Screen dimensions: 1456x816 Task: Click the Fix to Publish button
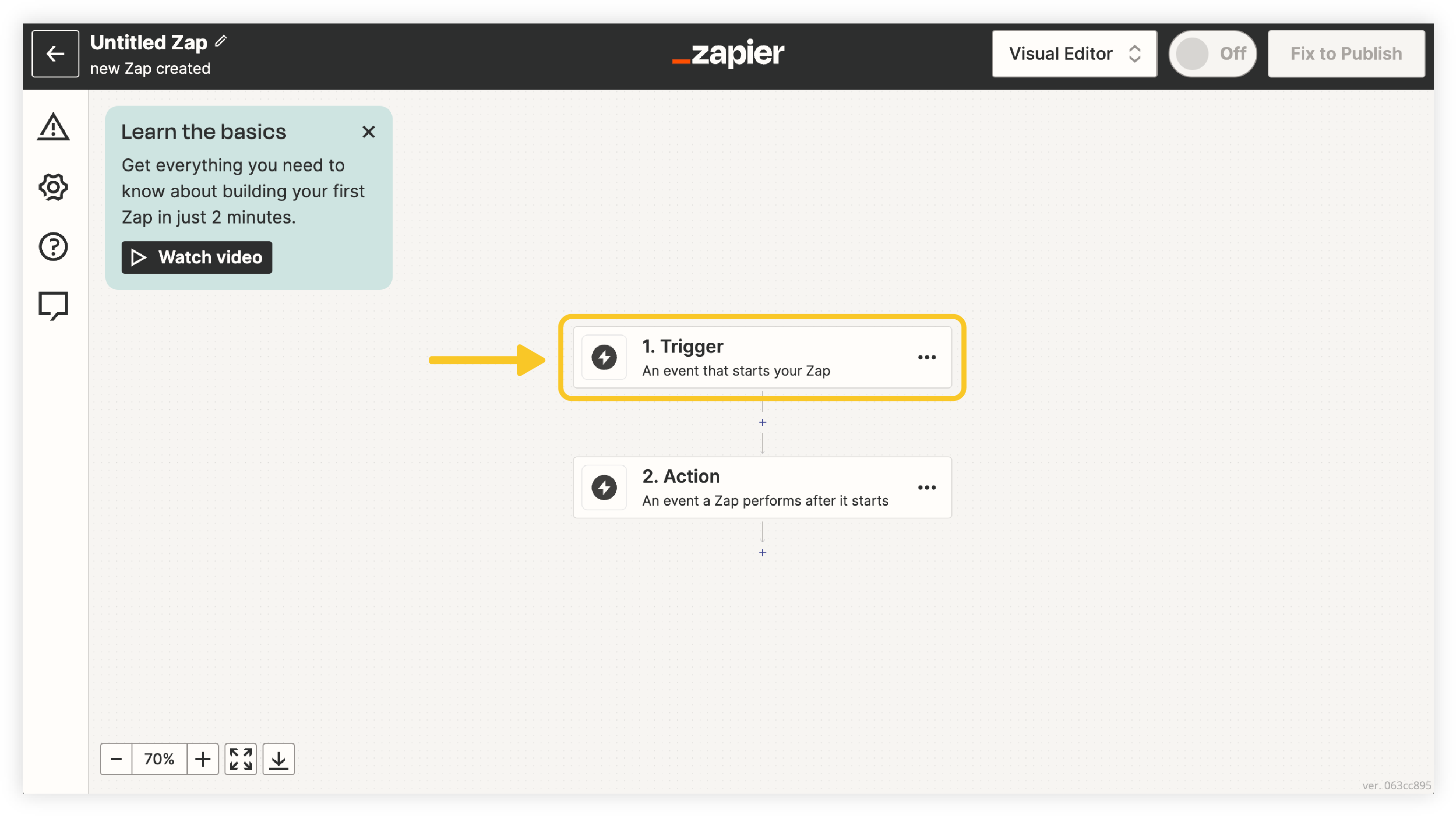point(1347,54)
